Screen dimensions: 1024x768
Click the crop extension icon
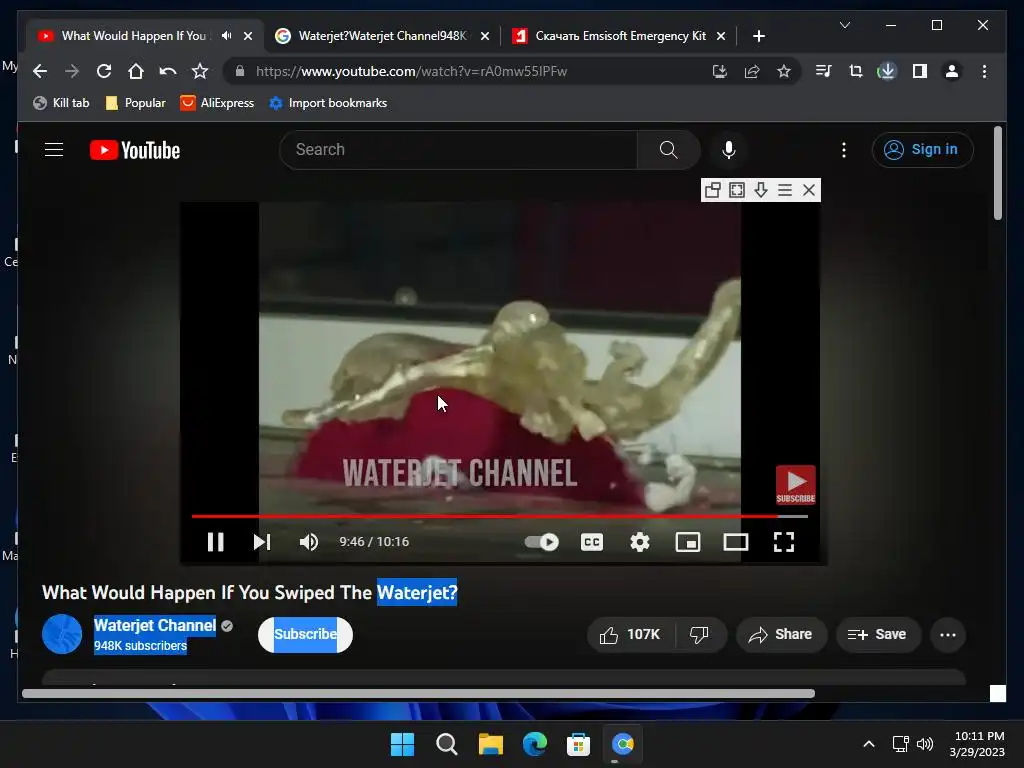[x=856, y=71]
